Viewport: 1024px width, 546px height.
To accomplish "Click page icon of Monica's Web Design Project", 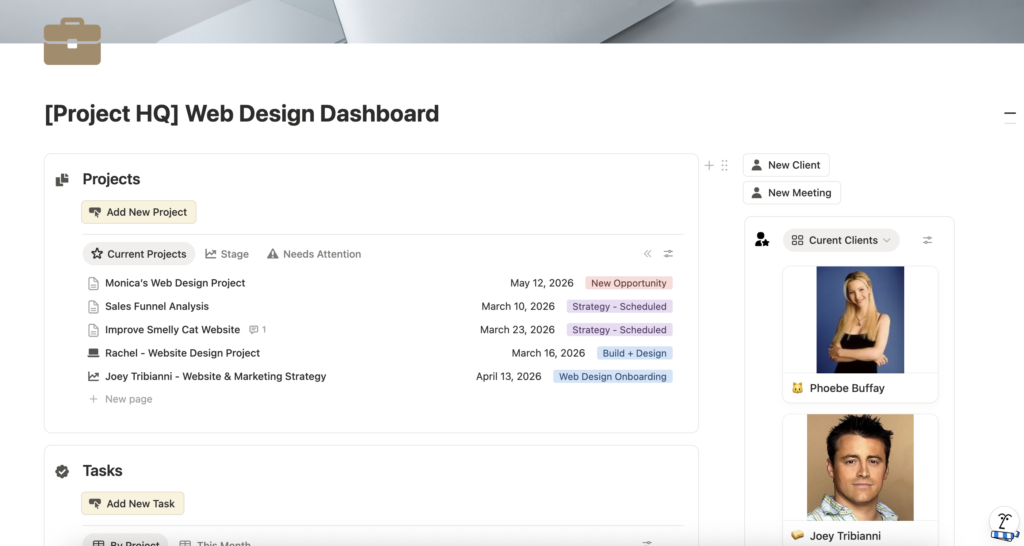I will point(93,283).
